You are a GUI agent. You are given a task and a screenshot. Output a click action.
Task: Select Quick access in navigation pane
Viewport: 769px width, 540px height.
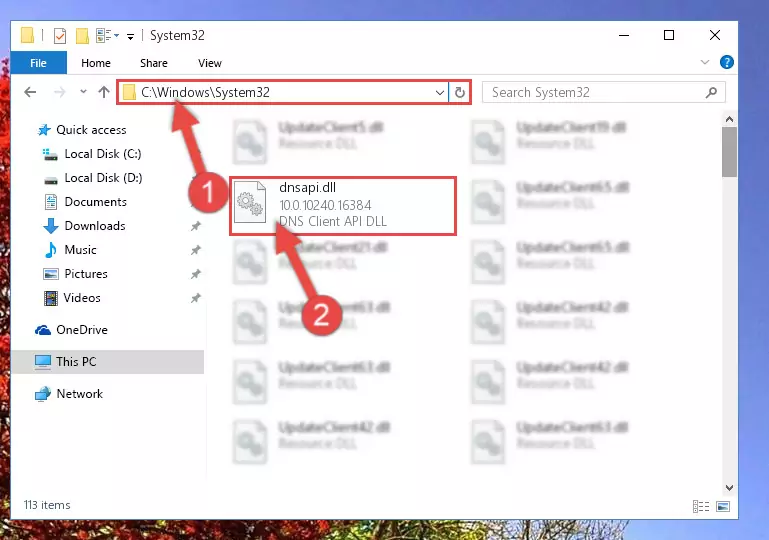pyautogui.click(x=91, y=130)
